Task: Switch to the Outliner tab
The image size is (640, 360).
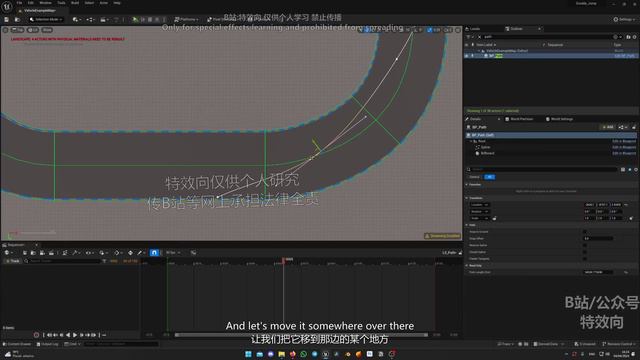Action: click(x=514, y=29)
